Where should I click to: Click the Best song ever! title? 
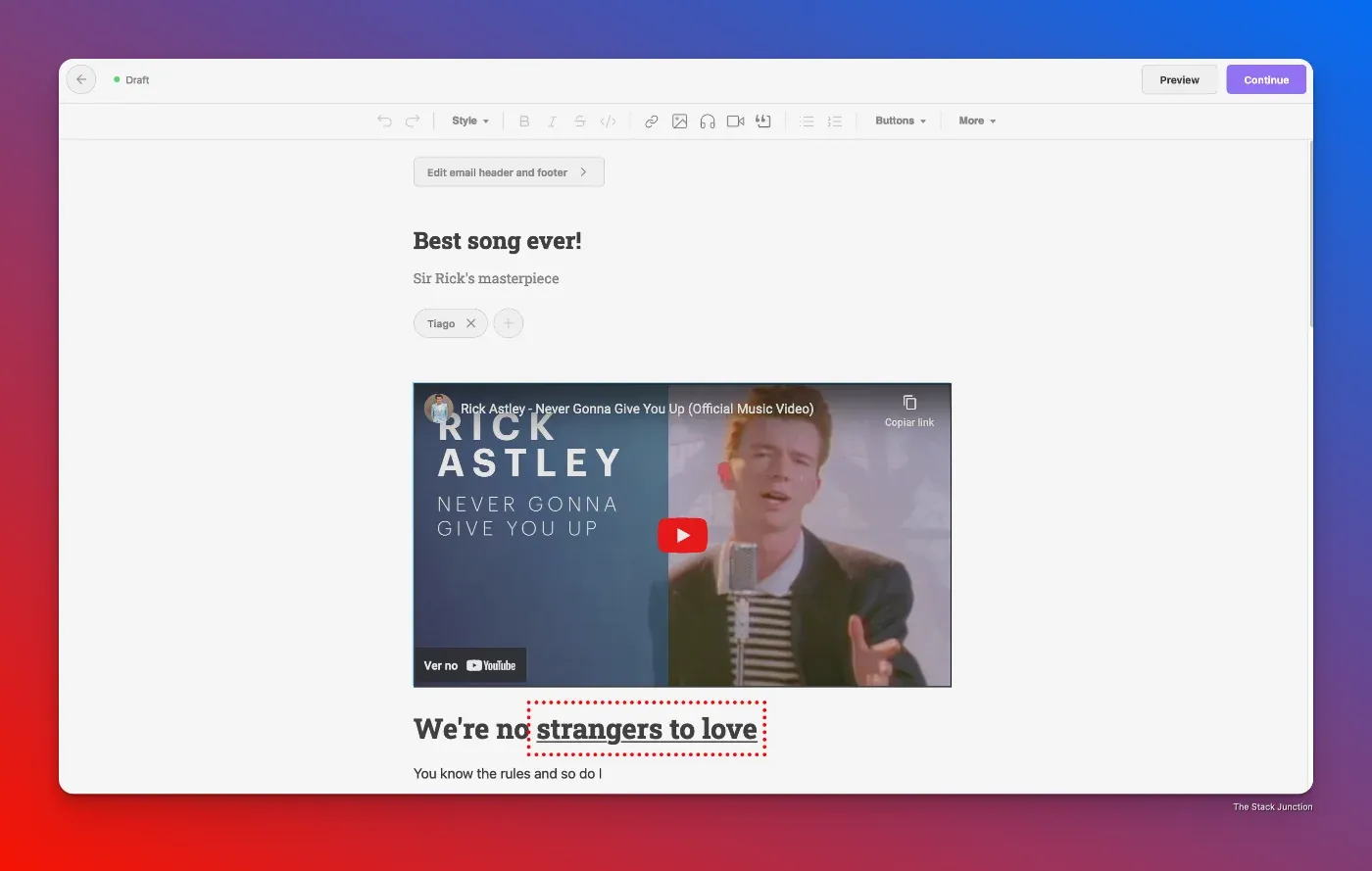[x=497, y=241]
